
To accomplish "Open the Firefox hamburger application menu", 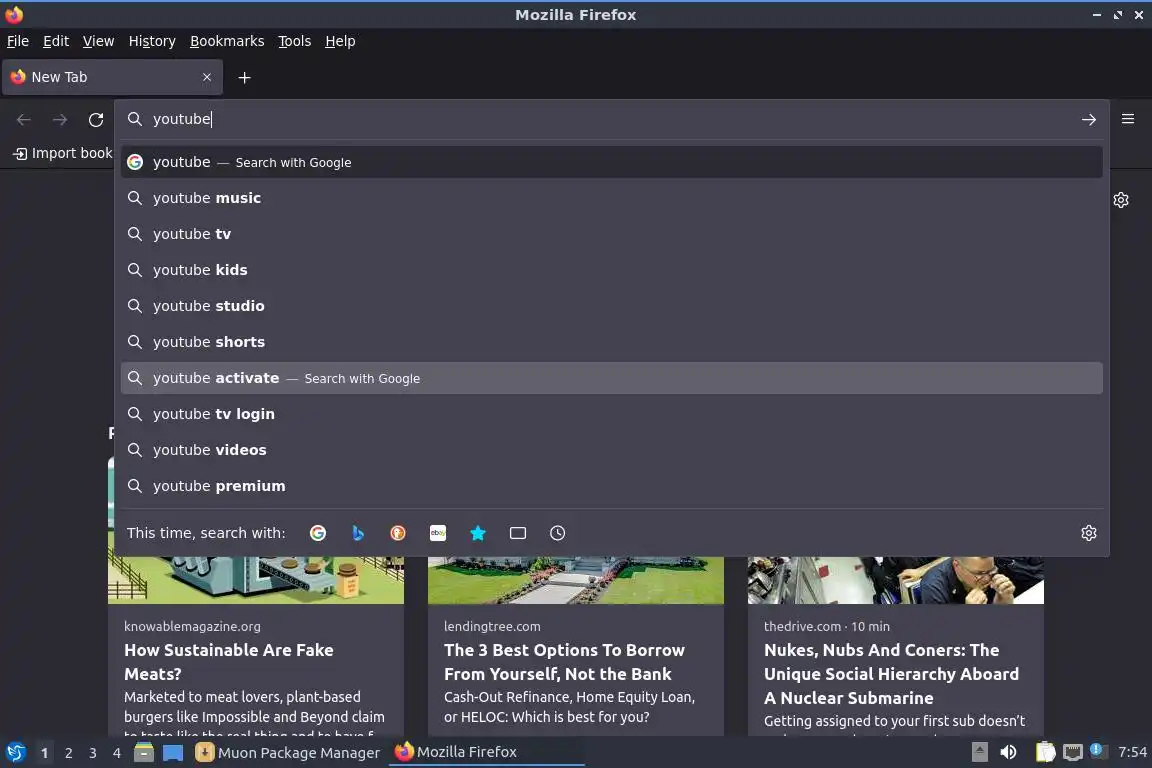I will 1128,119.
